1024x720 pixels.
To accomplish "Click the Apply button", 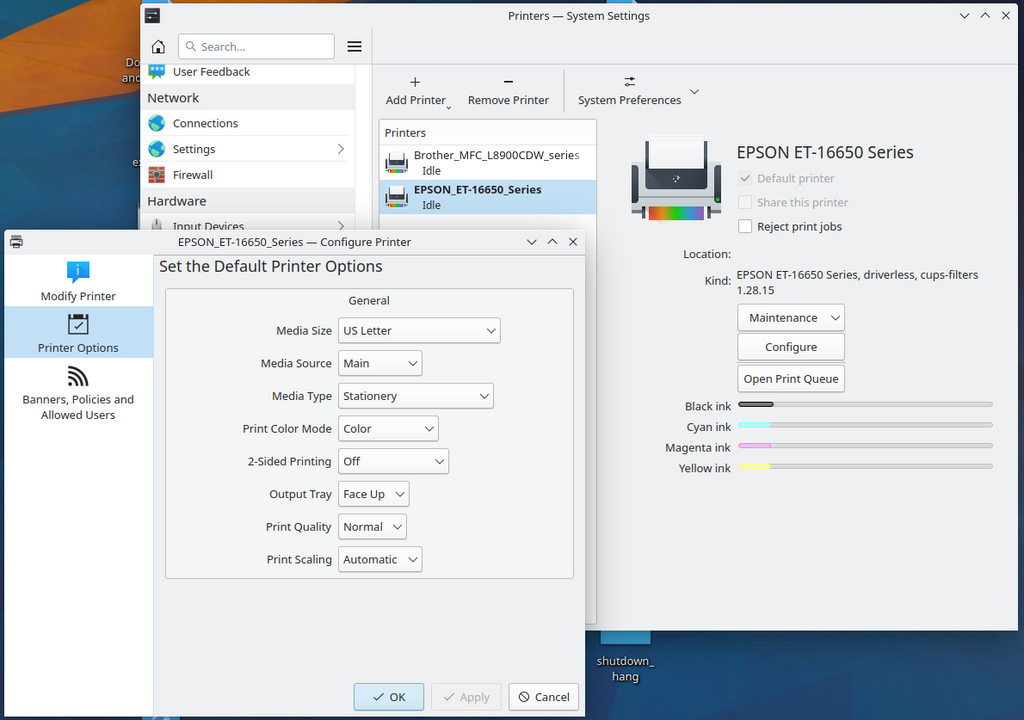I will click(x=466, y=697).
